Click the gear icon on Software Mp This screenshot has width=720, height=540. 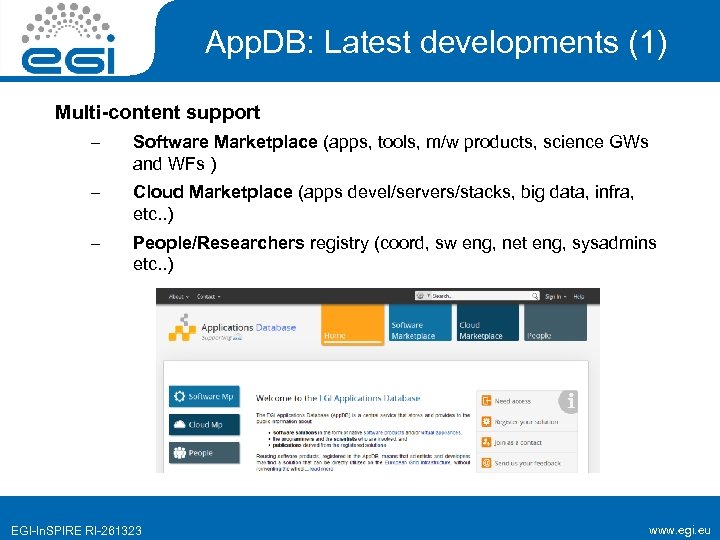pos(180,396)
